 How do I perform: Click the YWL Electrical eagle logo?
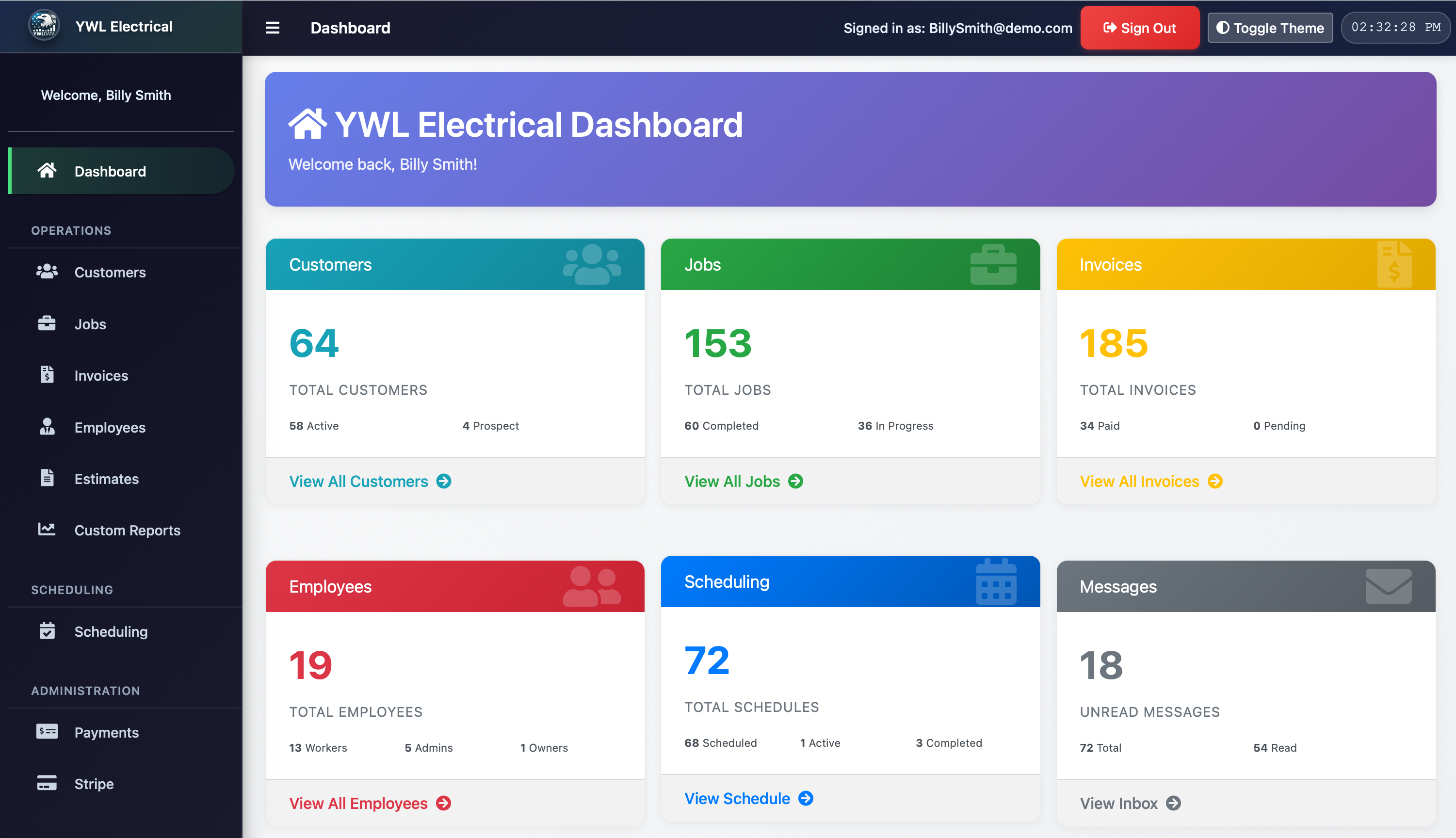coord(43,25)
